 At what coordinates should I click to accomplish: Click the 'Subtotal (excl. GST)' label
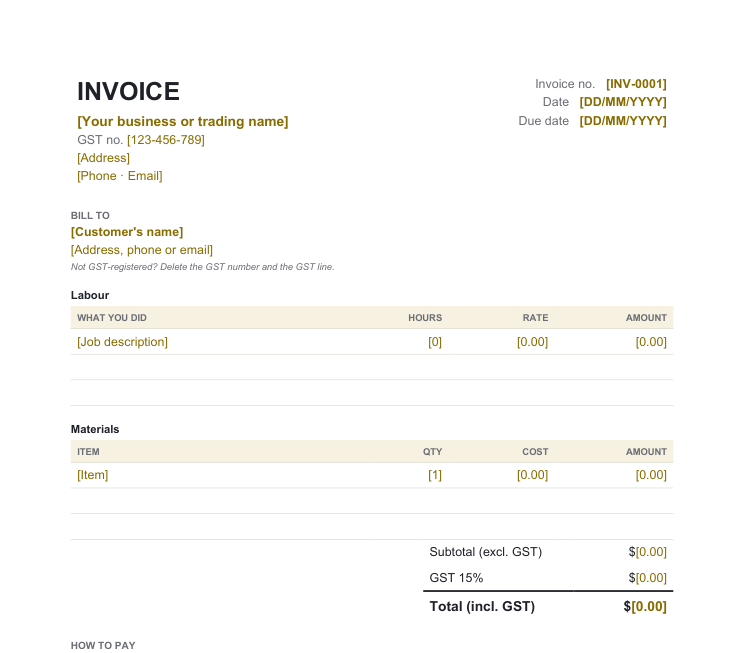pyautogui.click(x=486, y=552)
